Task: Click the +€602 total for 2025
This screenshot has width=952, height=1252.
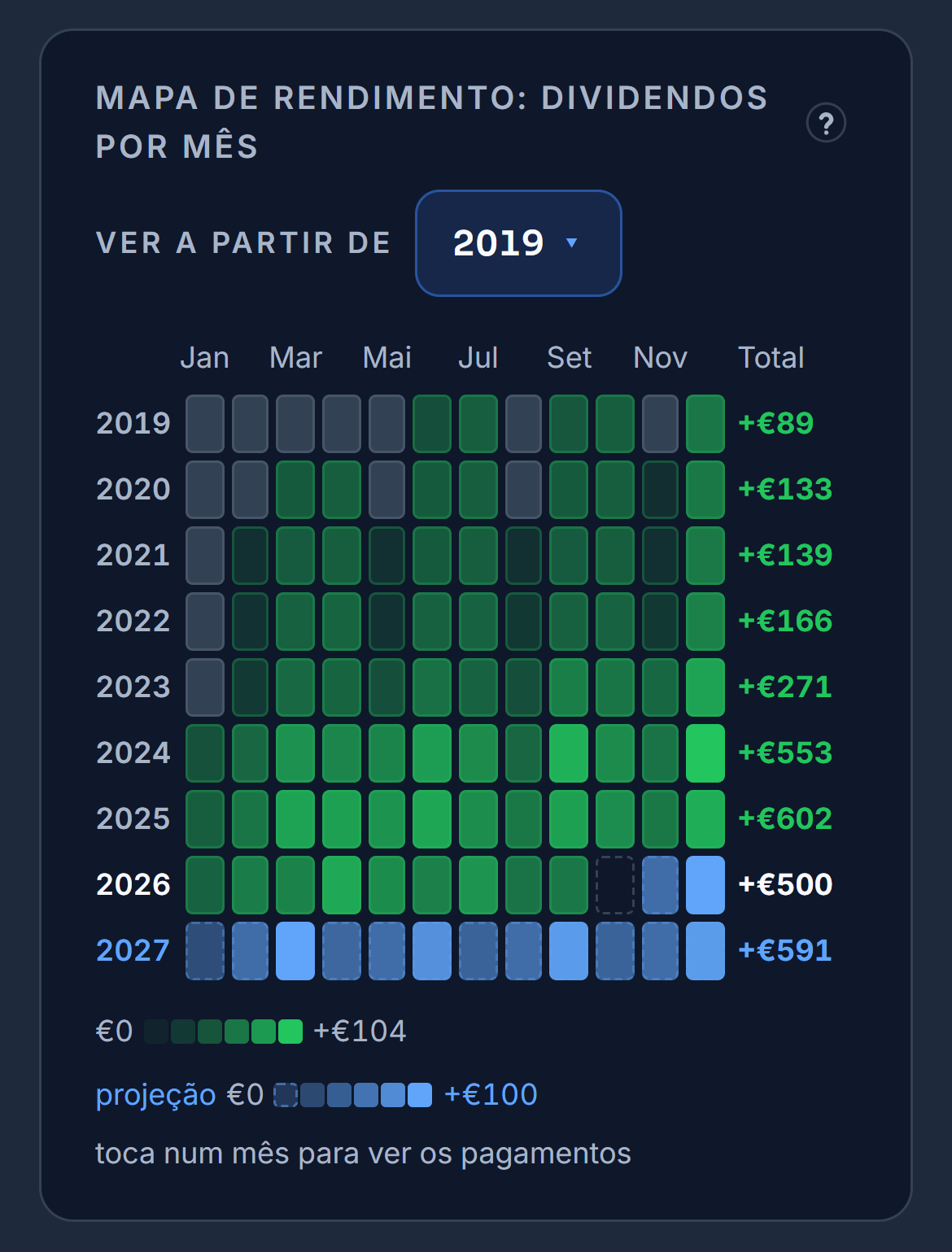Action: (x=785, y=819)
